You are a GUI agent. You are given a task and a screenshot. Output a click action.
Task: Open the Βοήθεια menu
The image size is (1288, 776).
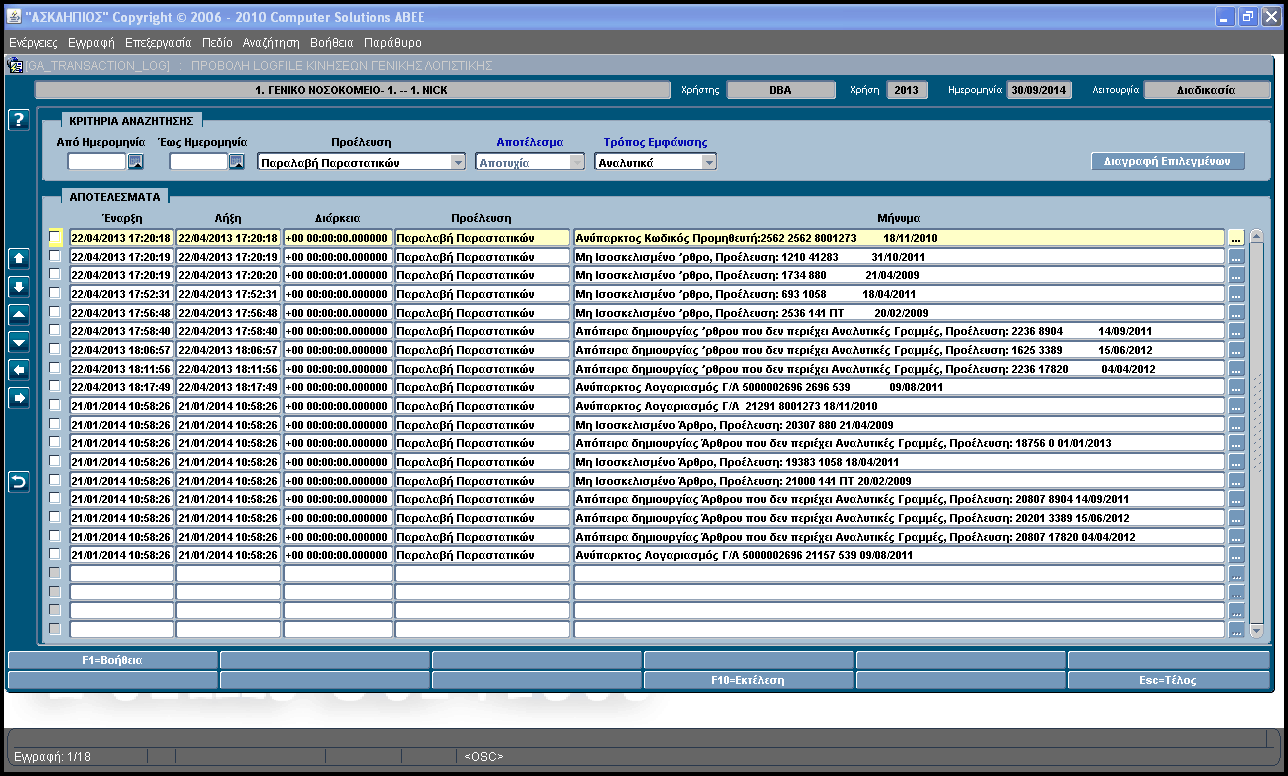[x=332, y=43]
